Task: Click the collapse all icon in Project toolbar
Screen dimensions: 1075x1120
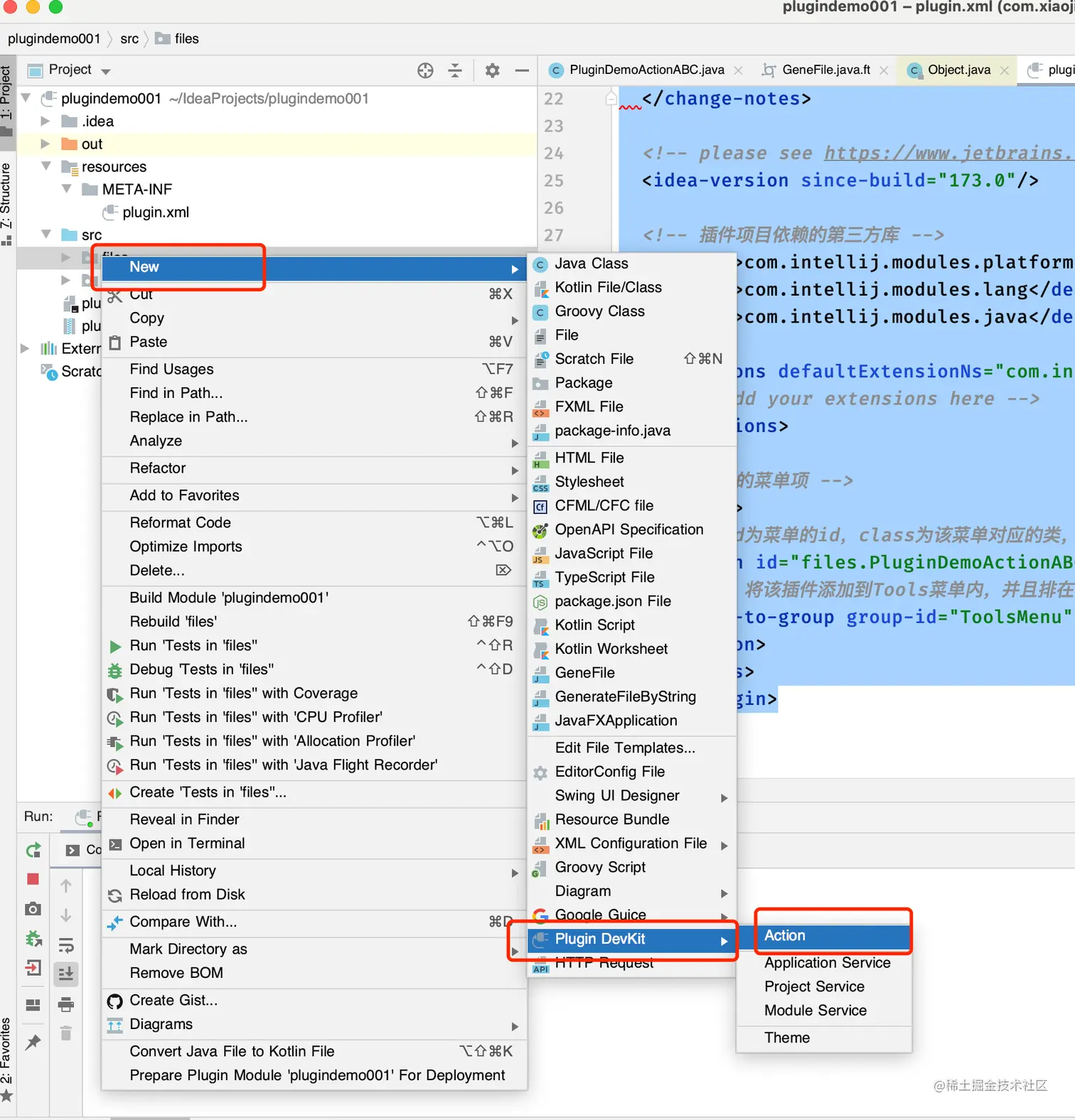Action: pos(455,70)
